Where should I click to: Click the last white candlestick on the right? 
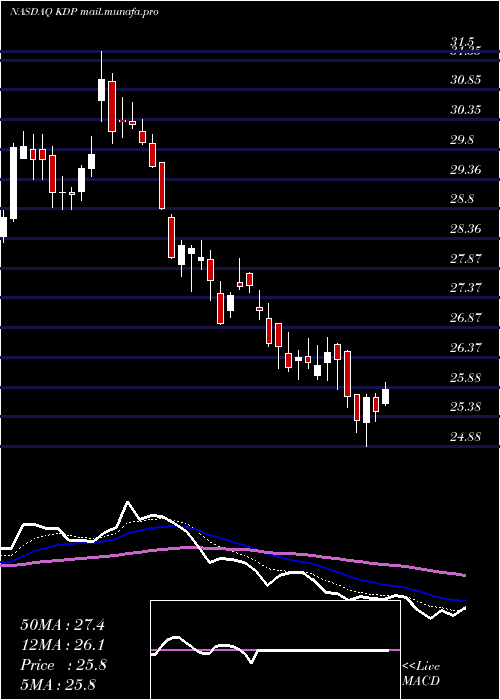click(x=385, y=396)
